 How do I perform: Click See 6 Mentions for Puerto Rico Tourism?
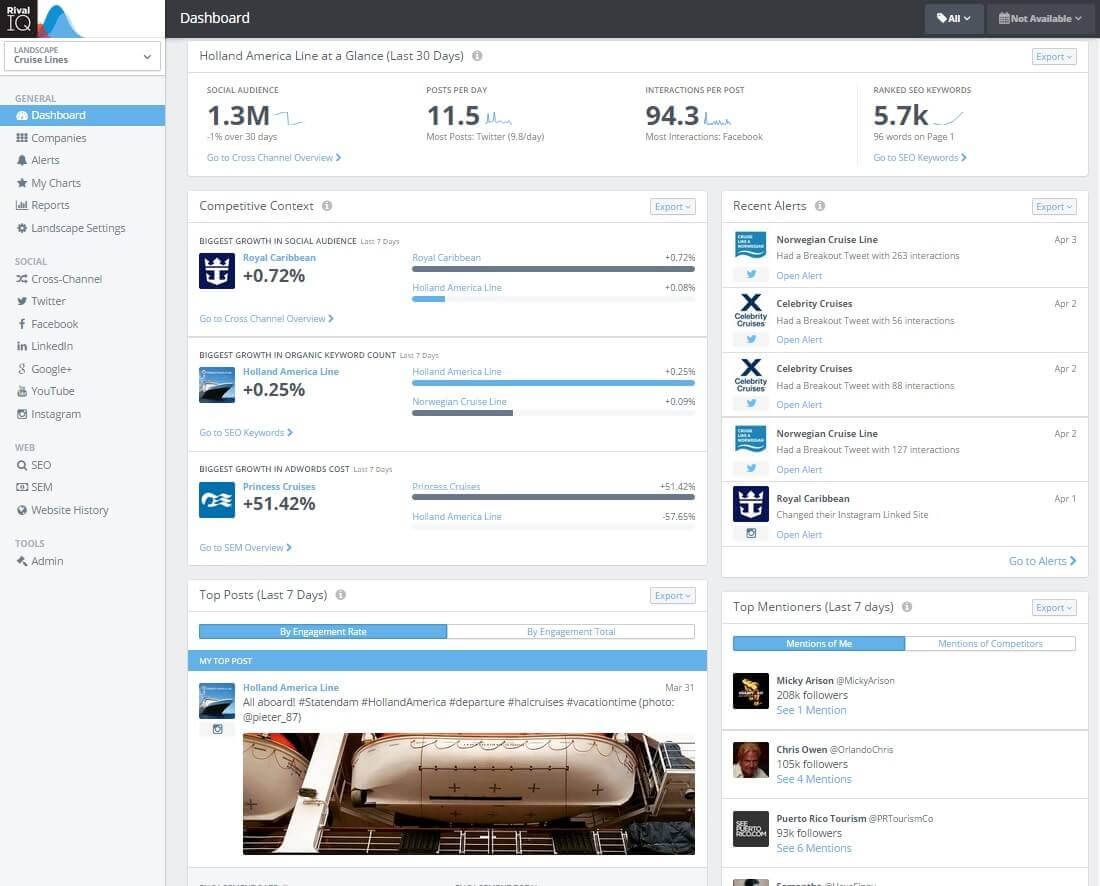point(813,848)
